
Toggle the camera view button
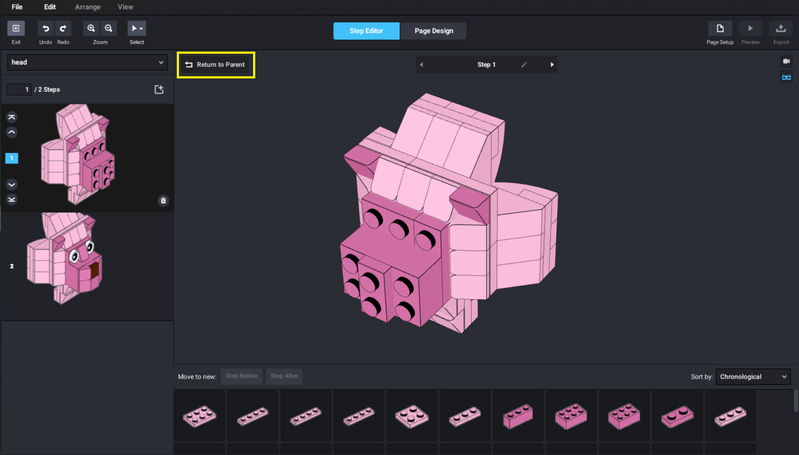786,62
